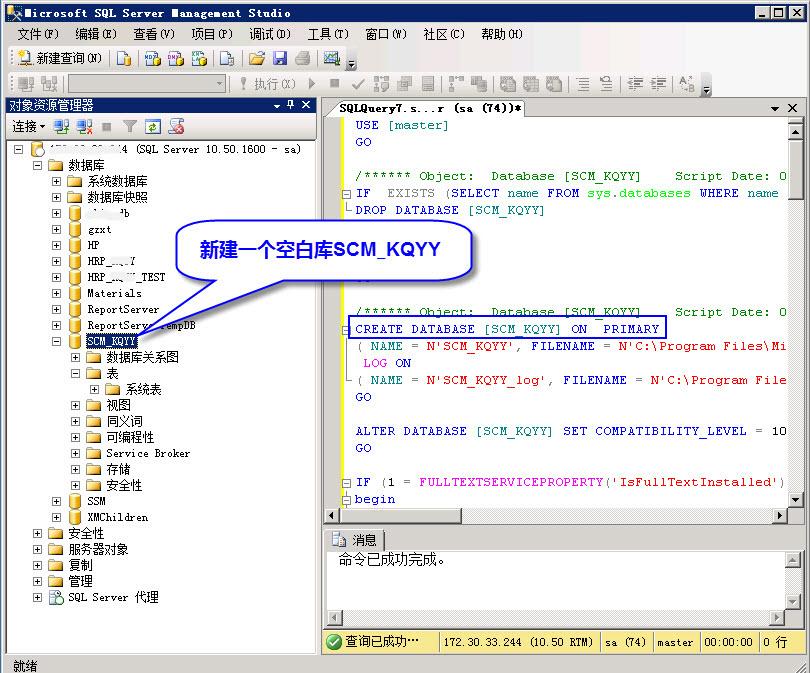This screenshot has height=673, width=810.
Task: Click the Connect icon in SQL editor toolbar
Action: coord(26,83)
